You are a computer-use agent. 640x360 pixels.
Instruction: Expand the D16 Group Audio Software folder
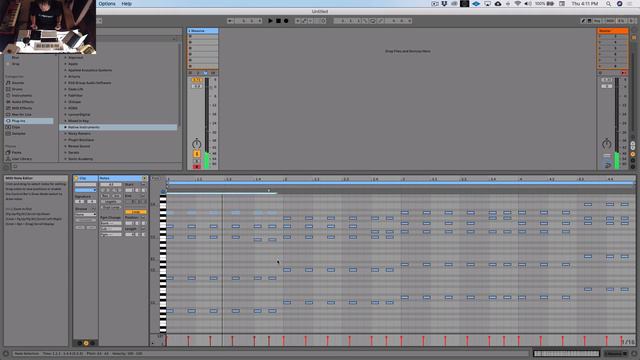coord(65,83)
